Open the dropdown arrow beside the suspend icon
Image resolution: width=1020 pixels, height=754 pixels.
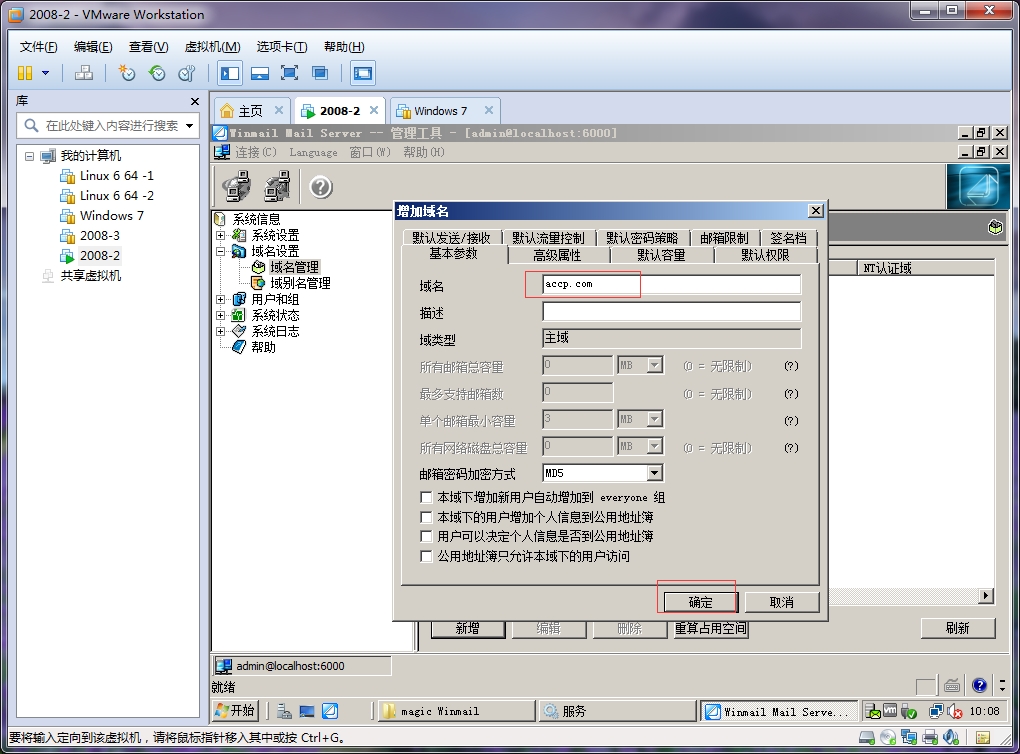pos(46,73)
